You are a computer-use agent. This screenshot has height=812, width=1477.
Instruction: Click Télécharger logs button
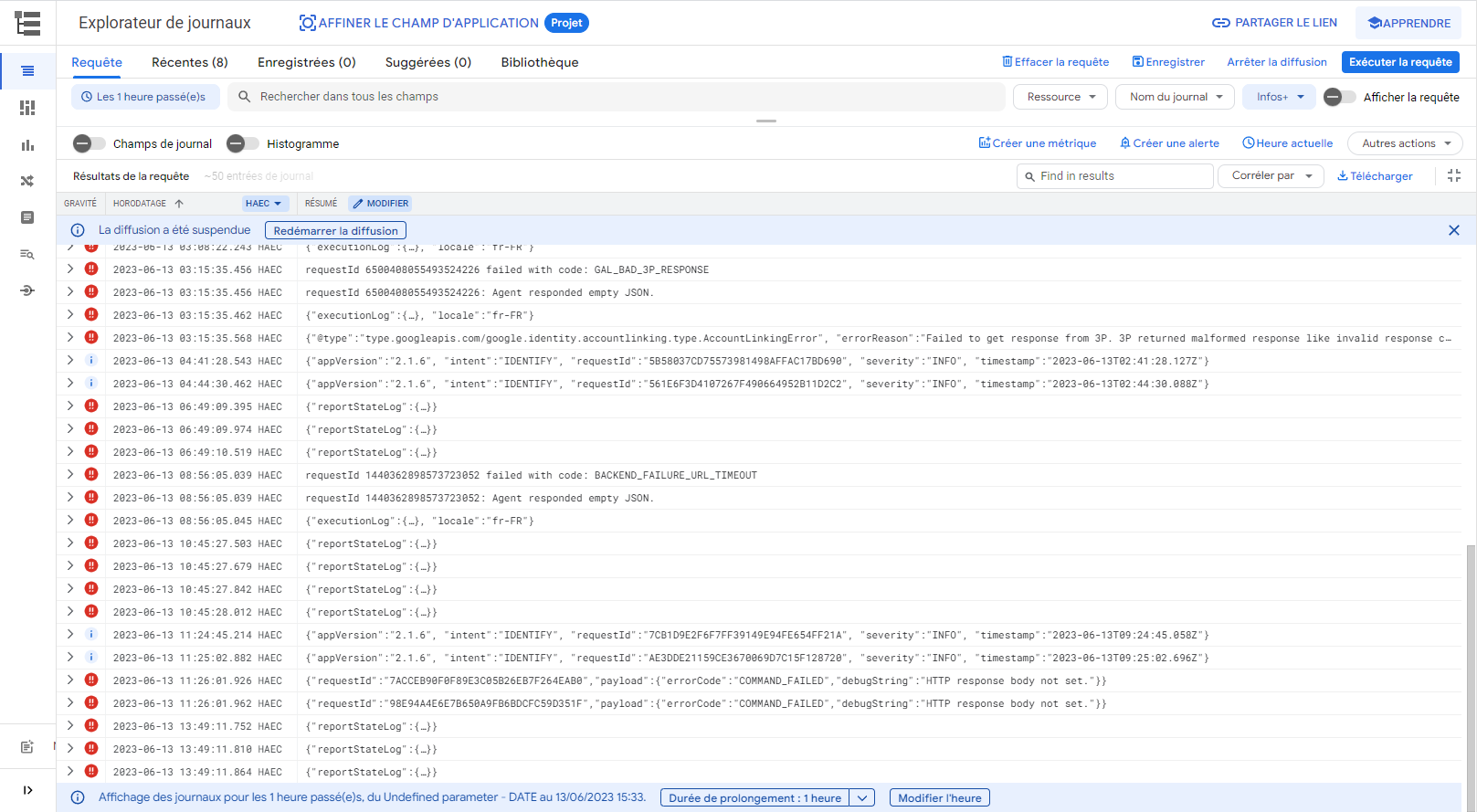tap(1375, 175)
